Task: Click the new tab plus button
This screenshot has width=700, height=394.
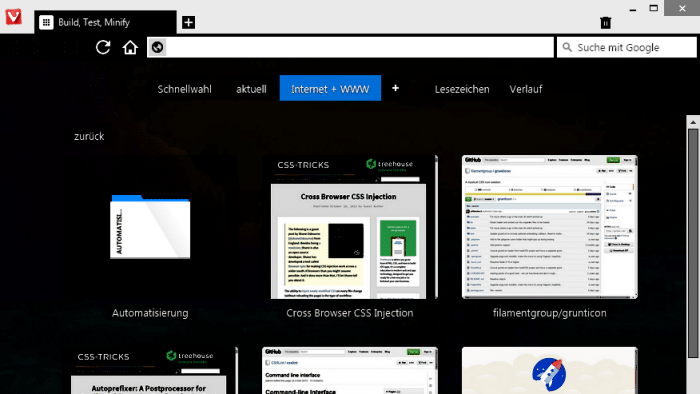Action: pyautogui.click(x=188, y=22)
